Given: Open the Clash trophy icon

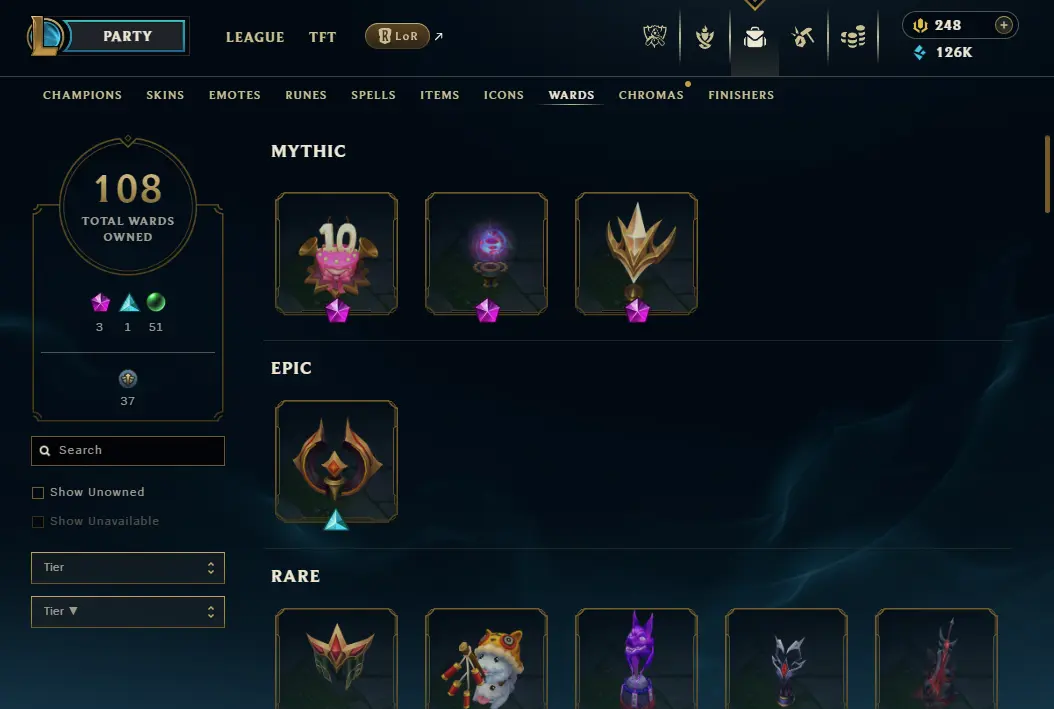Looking at the screenshot, I should [x=704, y=37].
